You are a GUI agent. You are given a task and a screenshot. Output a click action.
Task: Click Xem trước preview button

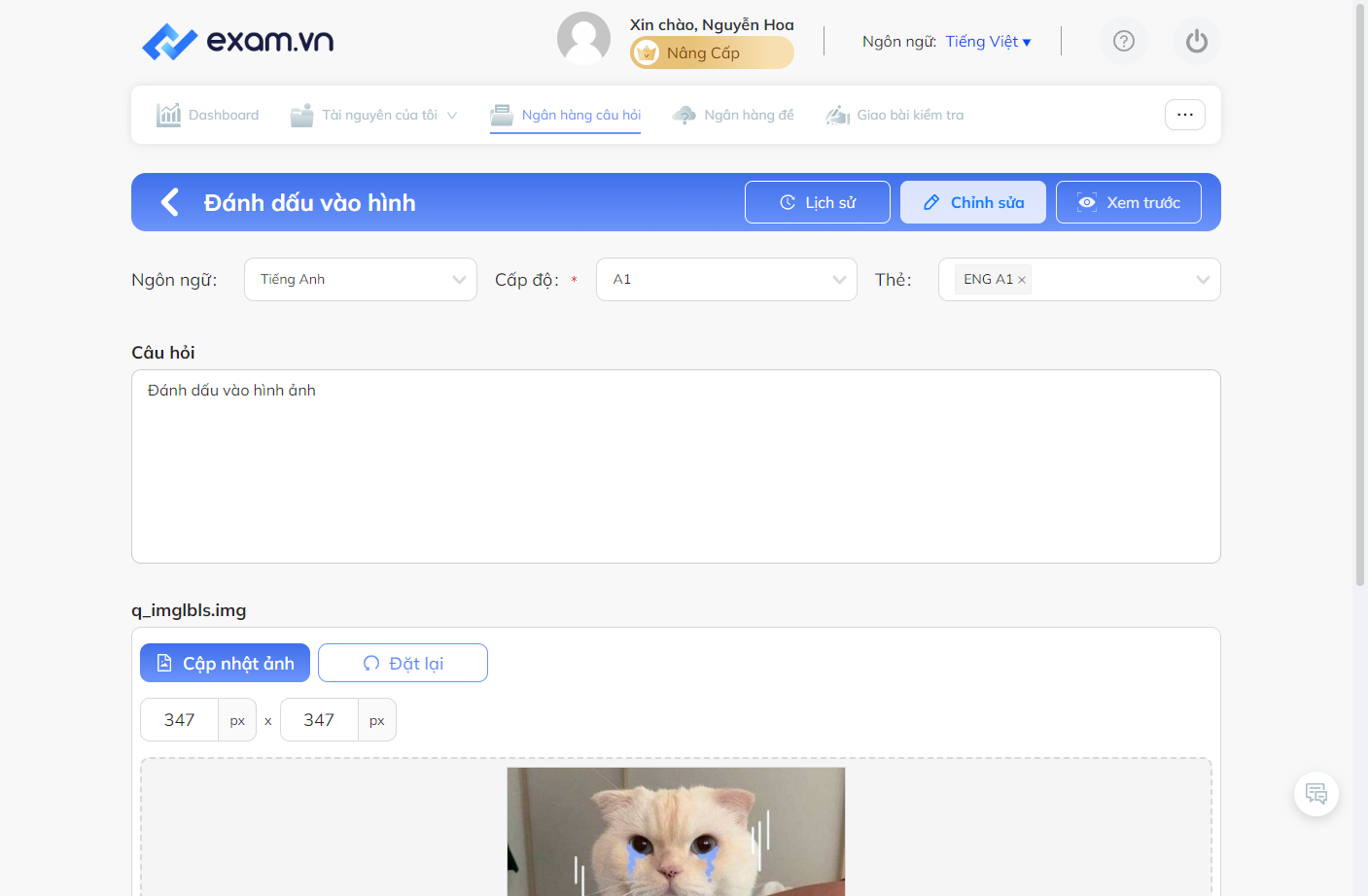[x=1129, y=202]
